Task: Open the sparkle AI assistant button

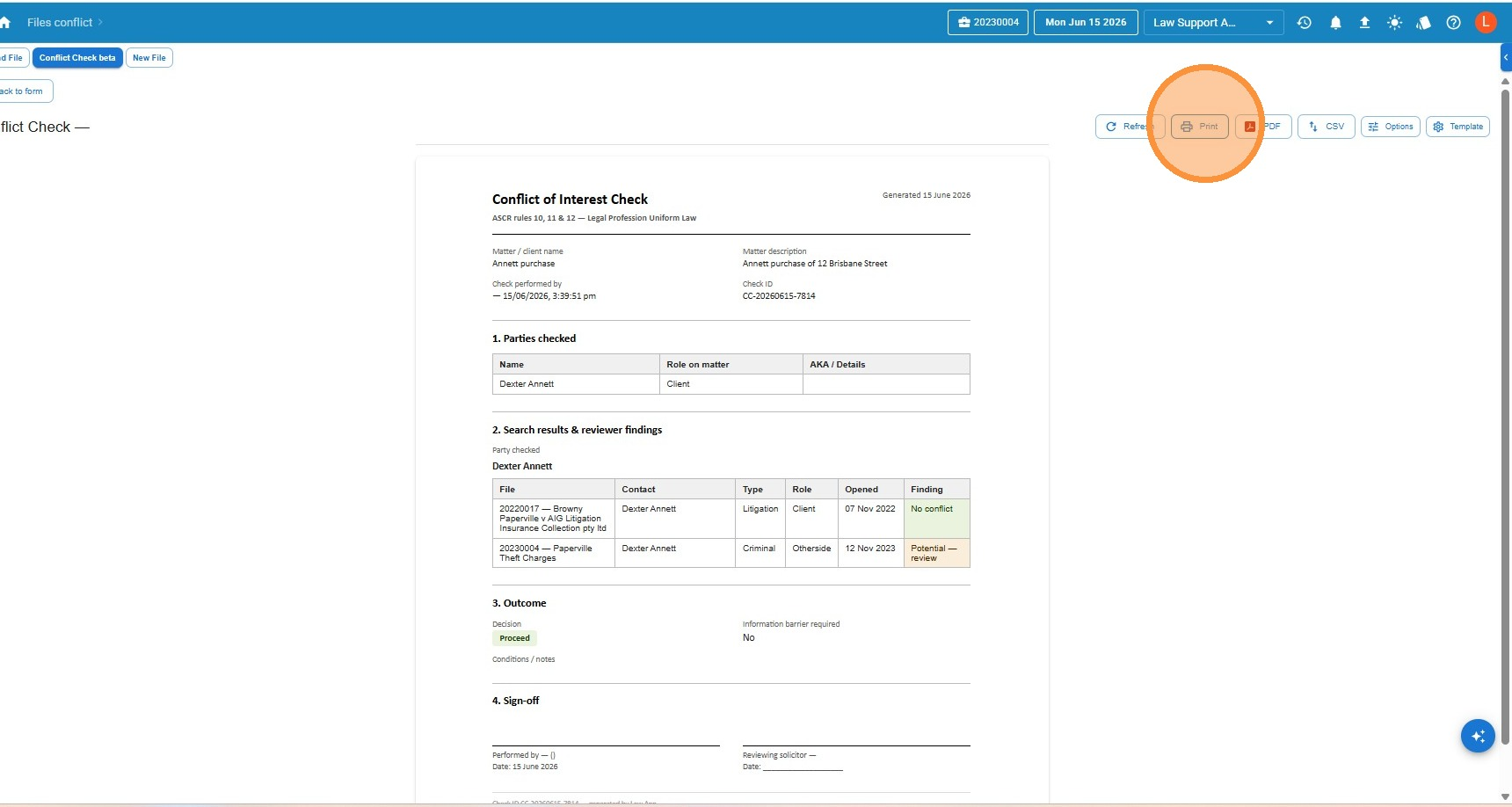Action: tap(1478, 736)
